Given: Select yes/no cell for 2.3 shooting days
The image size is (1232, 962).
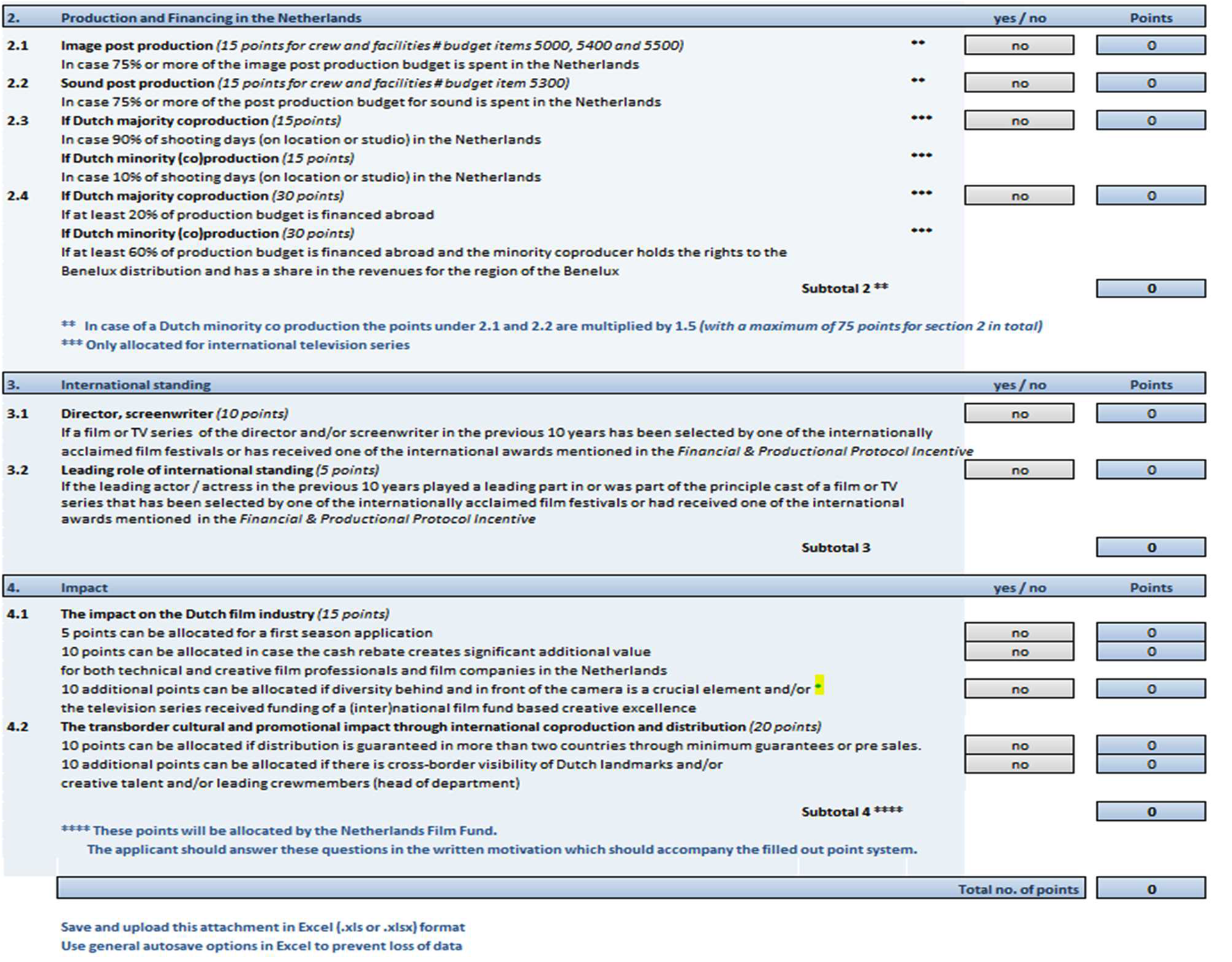Looking at the screenshot, I should click(1019, 121).
